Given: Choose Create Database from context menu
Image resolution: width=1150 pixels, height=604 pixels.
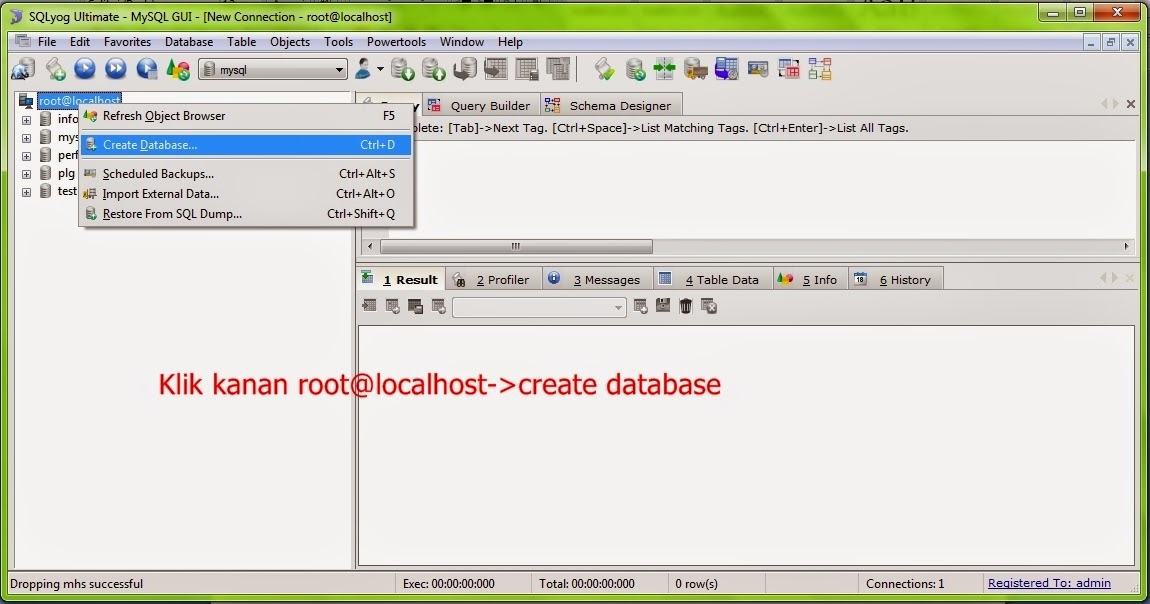Looking at the screenshot, I should click(x=246, y=144).
